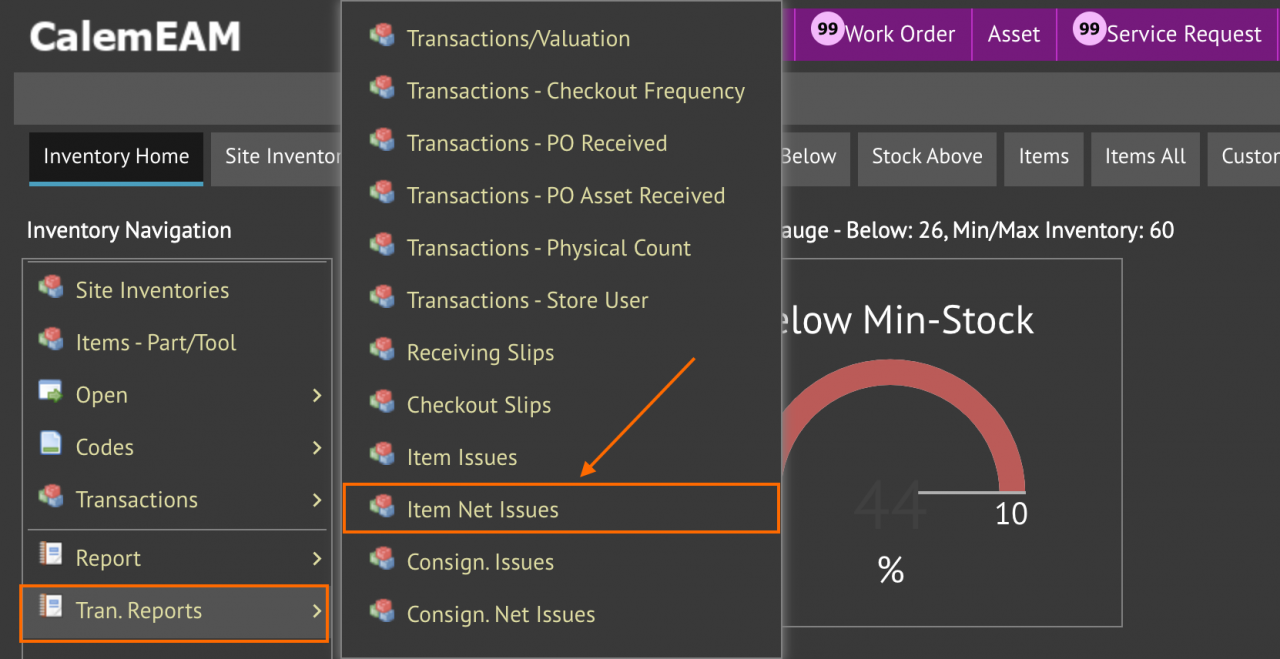Open the Item Net Issues report
Image resolution: width=1280 pixels, height=659 pixels.
point(561,509)
